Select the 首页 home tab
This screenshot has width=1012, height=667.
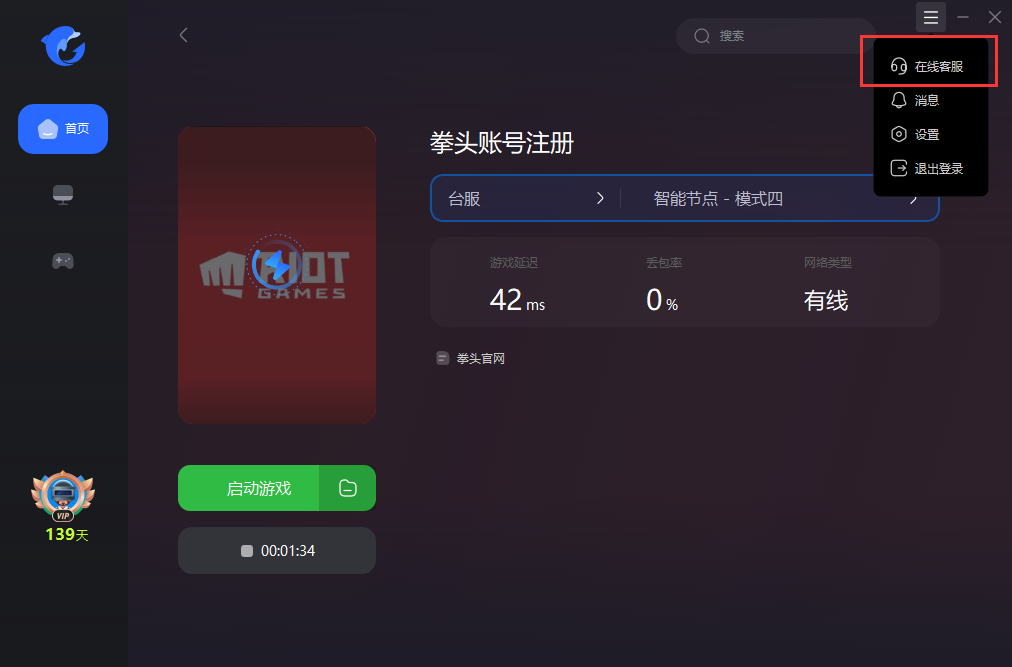(x=63, y=128)
